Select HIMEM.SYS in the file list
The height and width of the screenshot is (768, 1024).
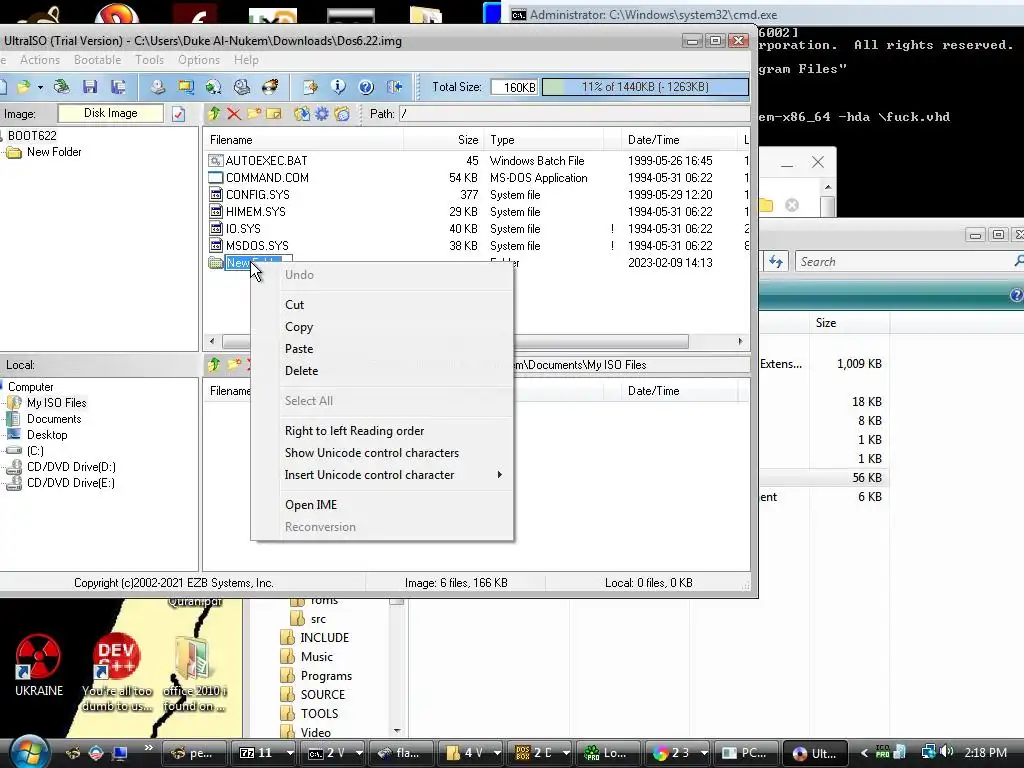(255, 212)
